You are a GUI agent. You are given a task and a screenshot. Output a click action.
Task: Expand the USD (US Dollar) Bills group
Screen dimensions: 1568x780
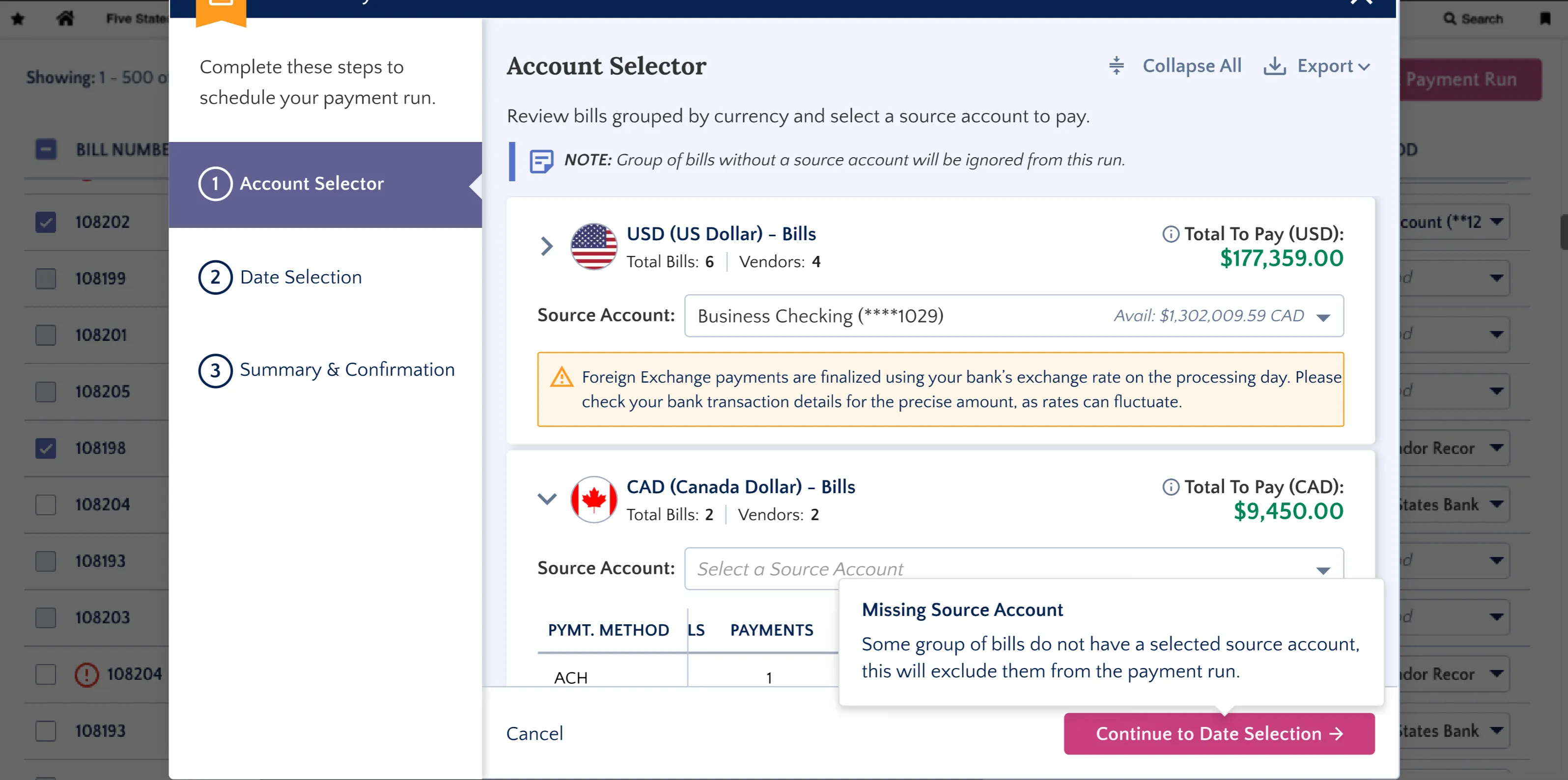coord(547,247)
